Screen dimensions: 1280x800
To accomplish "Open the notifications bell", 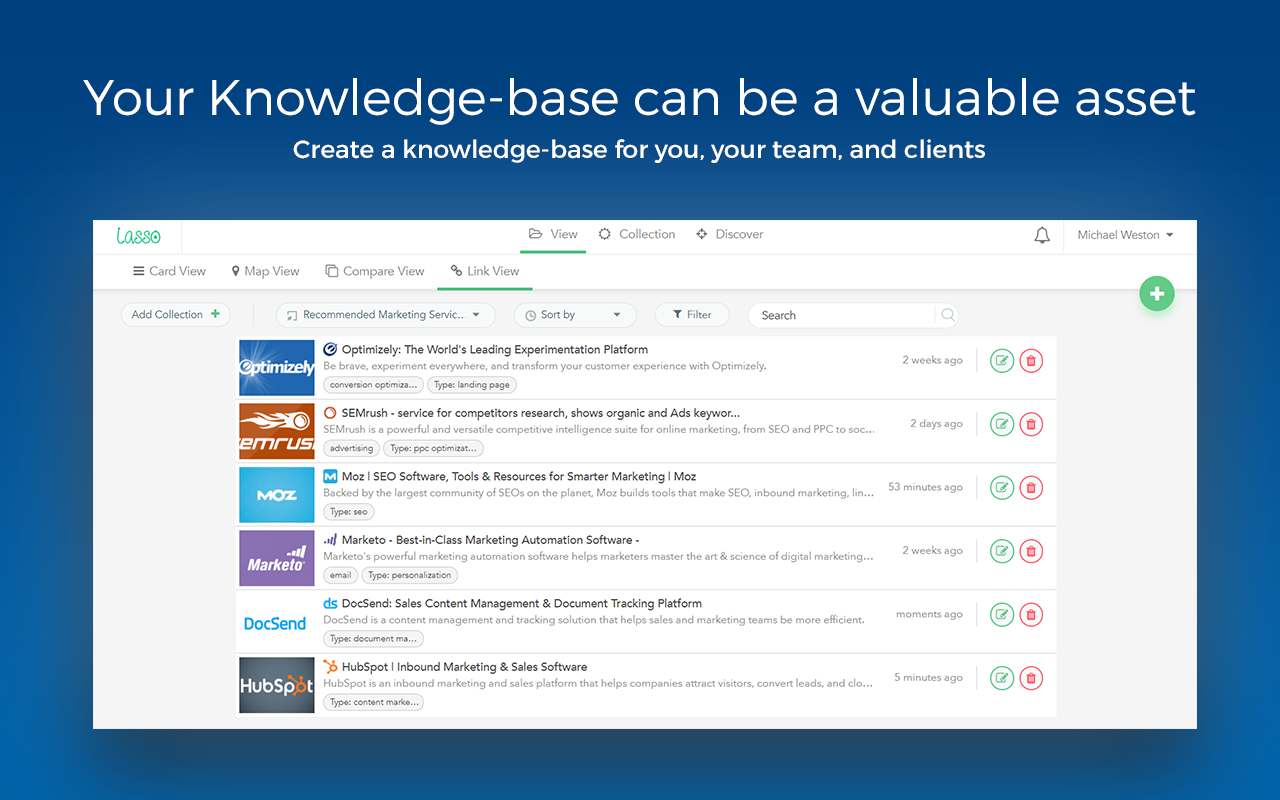I will pos(1042,236).
